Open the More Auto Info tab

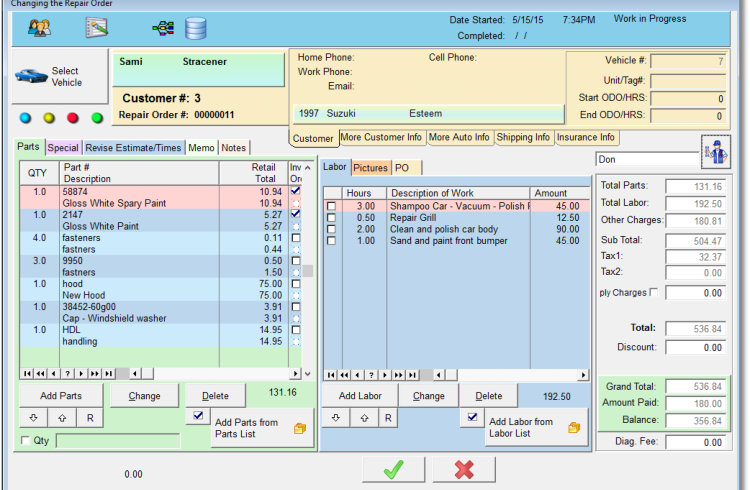click(459, 137)
